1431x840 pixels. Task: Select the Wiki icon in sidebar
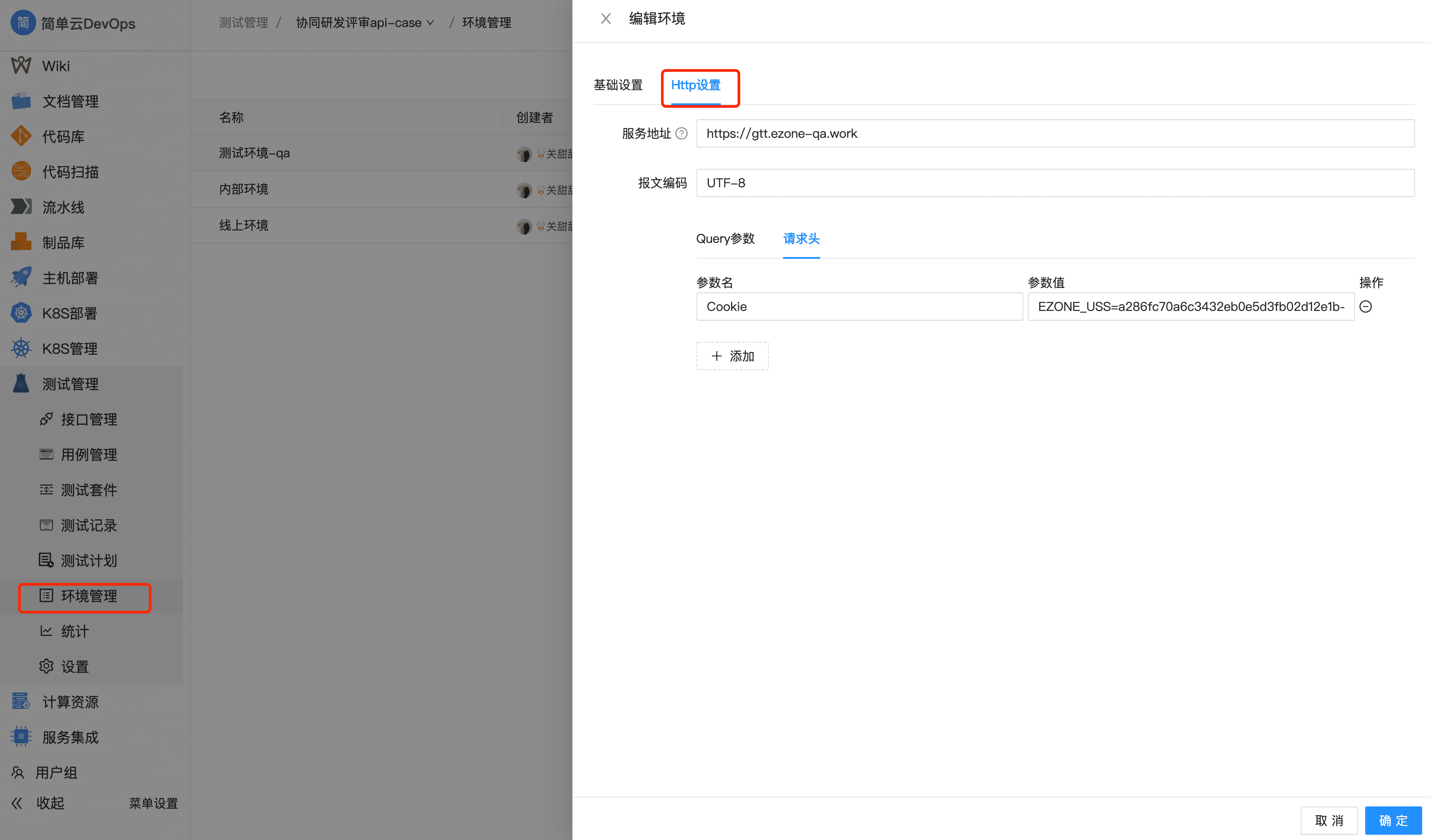click(20, 65)
